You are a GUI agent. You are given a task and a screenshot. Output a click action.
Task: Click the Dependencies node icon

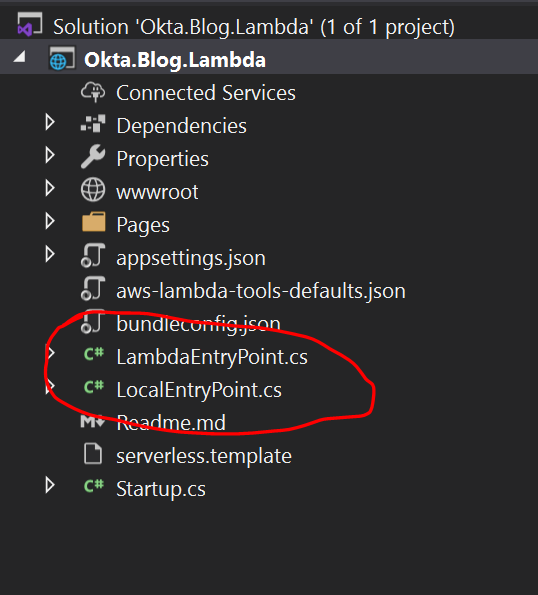(x=93, y=124)
